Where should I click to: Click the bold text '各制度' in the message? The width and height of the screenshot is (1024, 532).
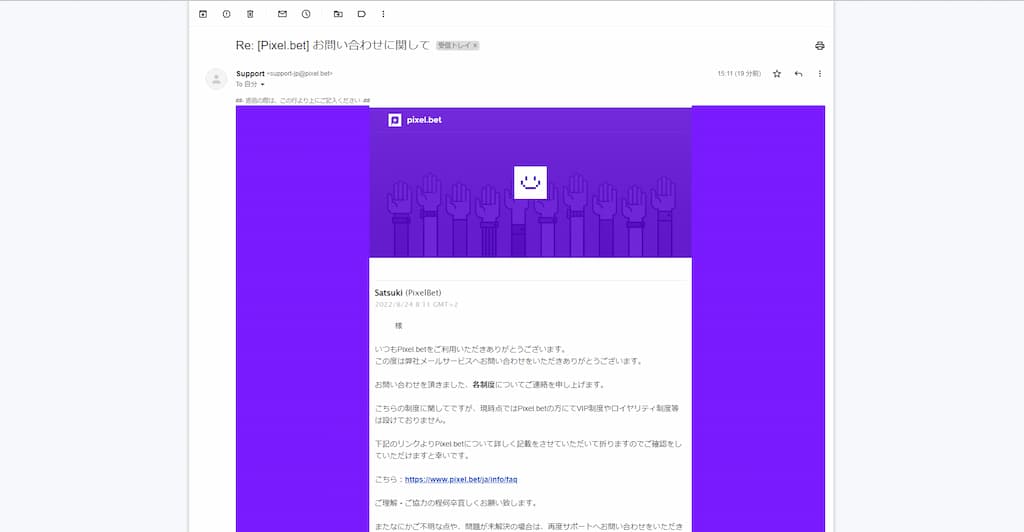[483, 384]
